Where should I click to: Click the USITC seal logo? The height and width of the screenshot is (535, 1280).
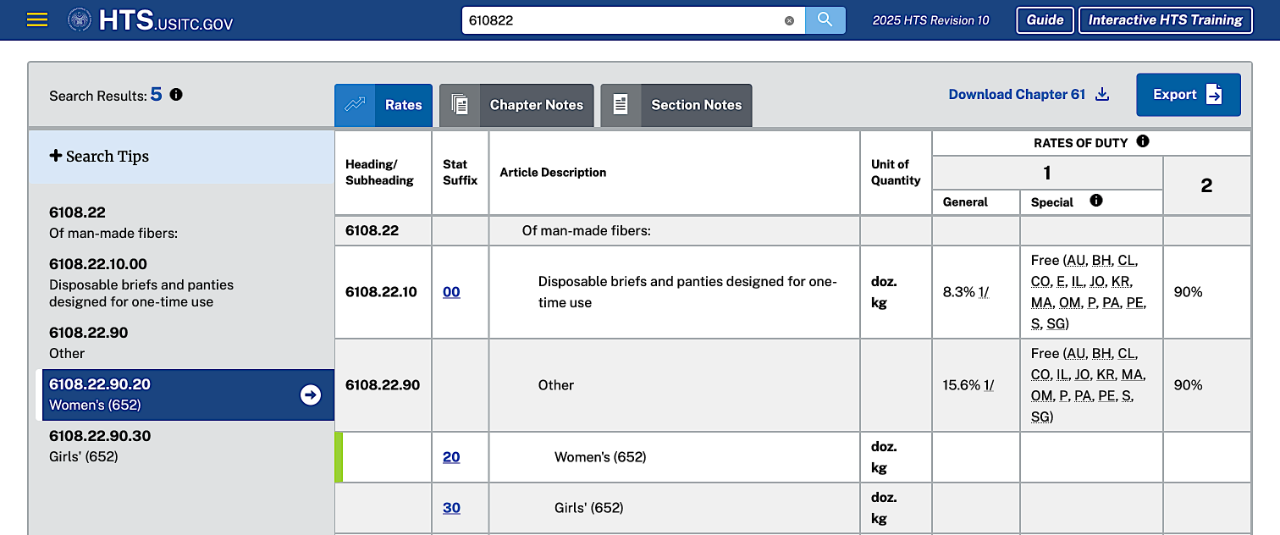coord(79,20)
